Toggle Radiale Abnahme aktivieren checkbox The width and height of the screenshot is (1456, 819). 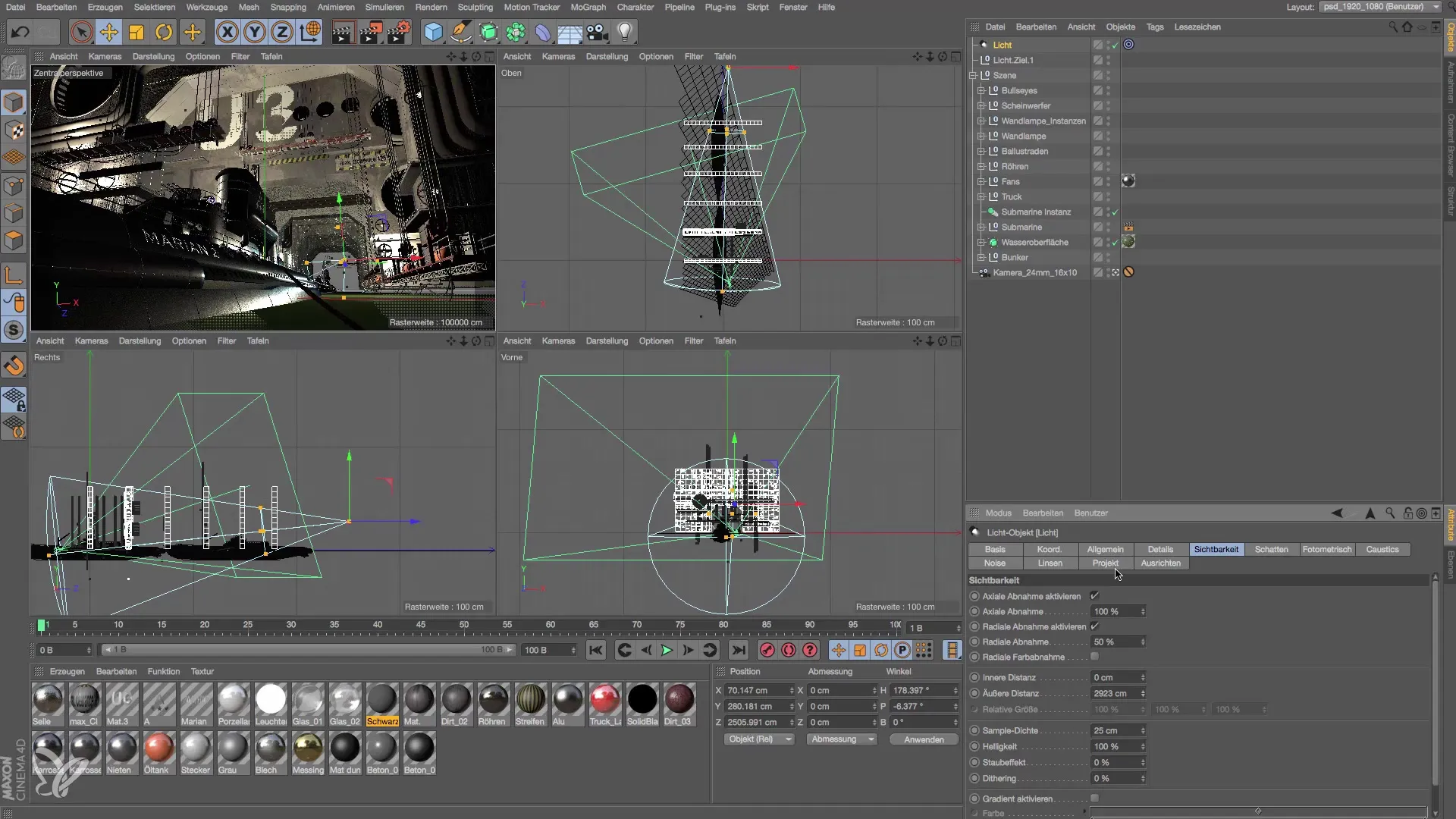coord(1094,626)
